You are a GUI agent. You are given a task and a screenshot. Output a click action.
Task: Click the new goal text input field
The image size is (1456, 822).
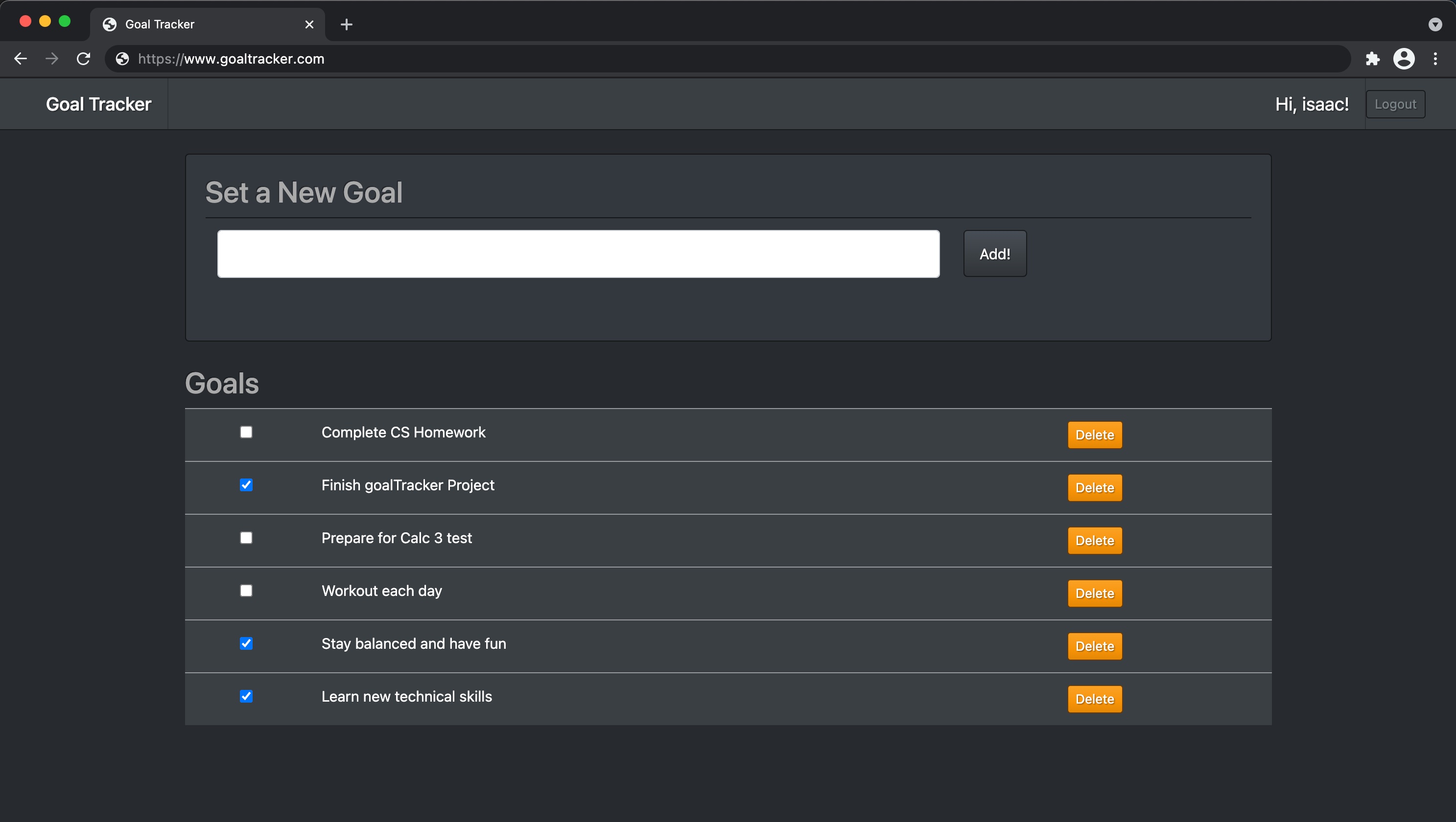pyautogui.click(x=578, y=253)
